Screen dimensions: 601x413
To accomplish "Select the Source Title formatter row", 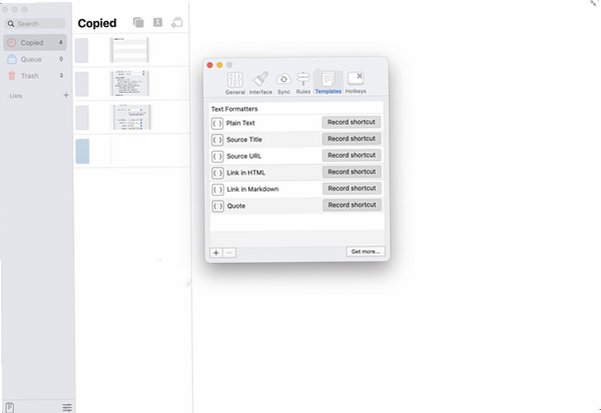I will tap(297, 139).
